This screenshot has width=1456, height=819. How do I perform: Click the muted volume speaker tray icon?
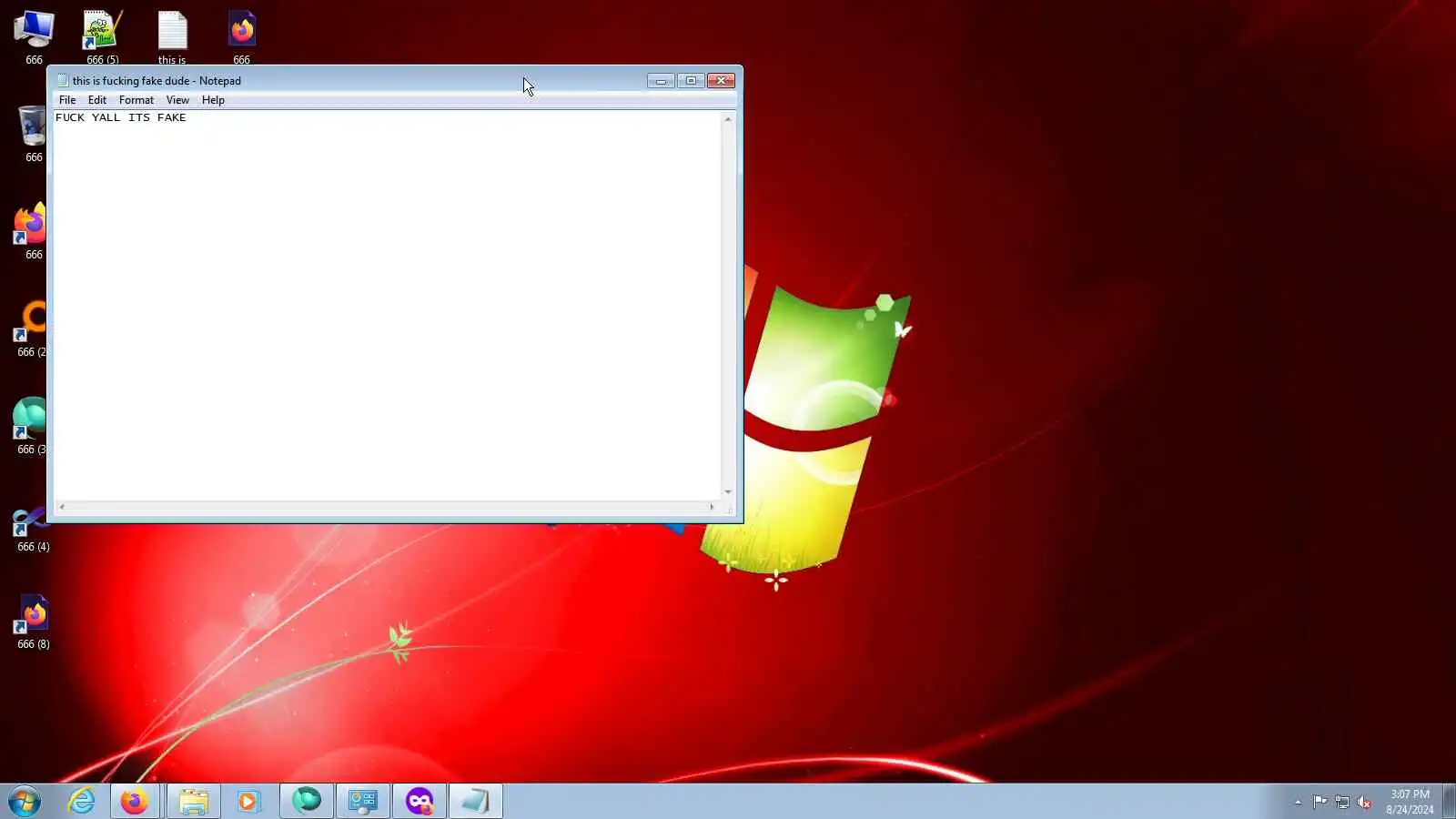coord(1364,802)
